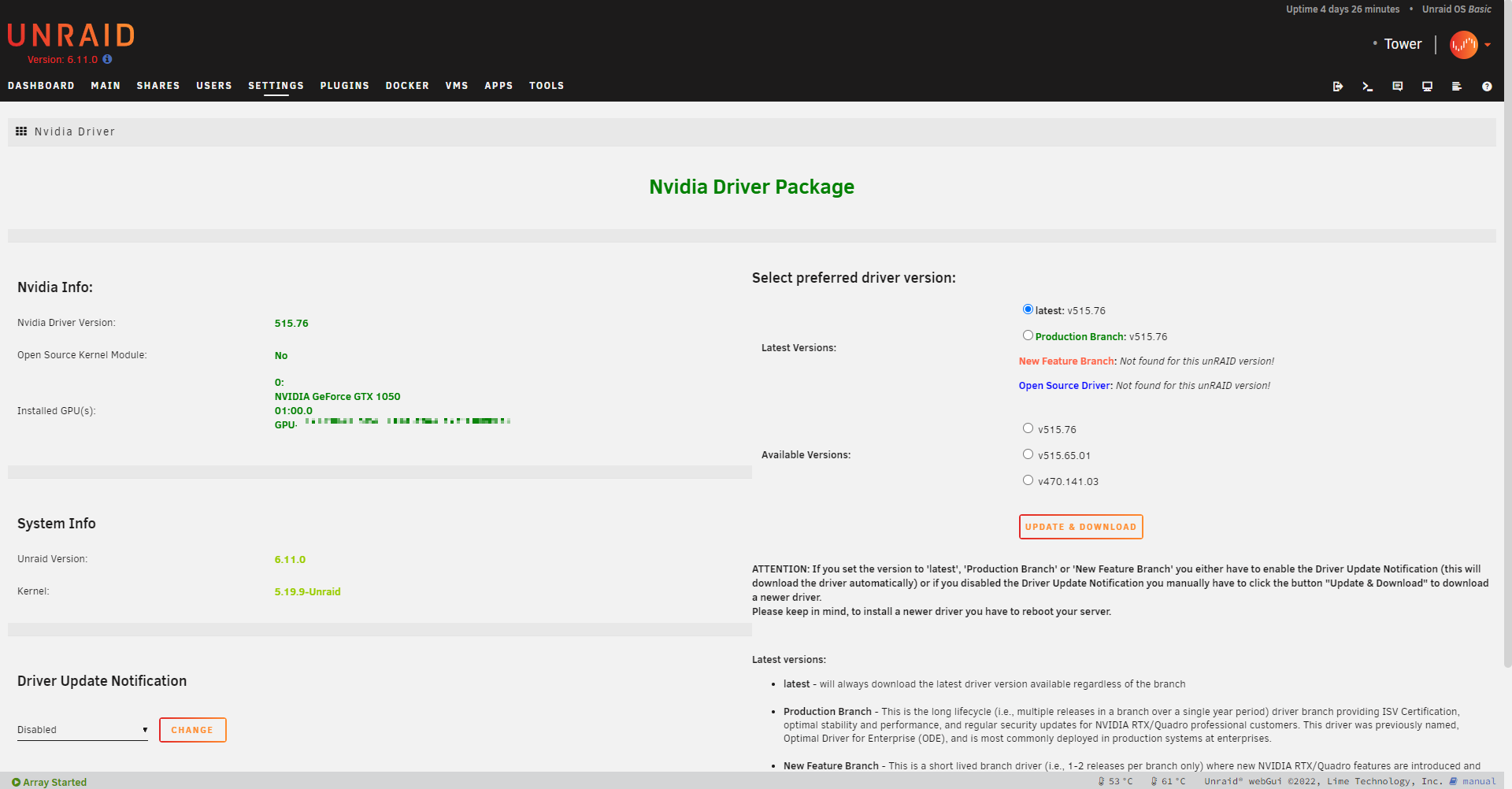
Task: Click the 'Nvidia Driver Package' heading
Action: pos(751,187)
